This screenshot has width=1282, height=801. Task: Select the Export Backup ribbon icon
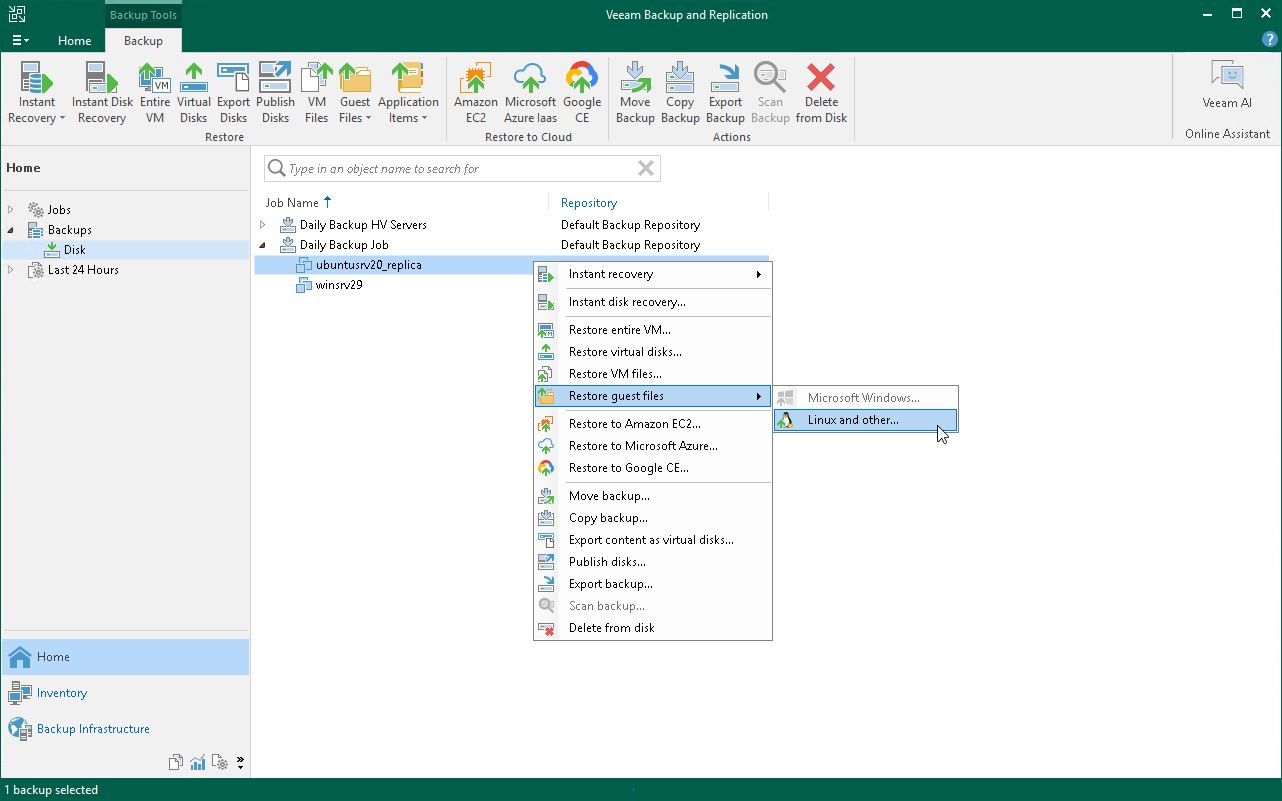tap(725, 93)
